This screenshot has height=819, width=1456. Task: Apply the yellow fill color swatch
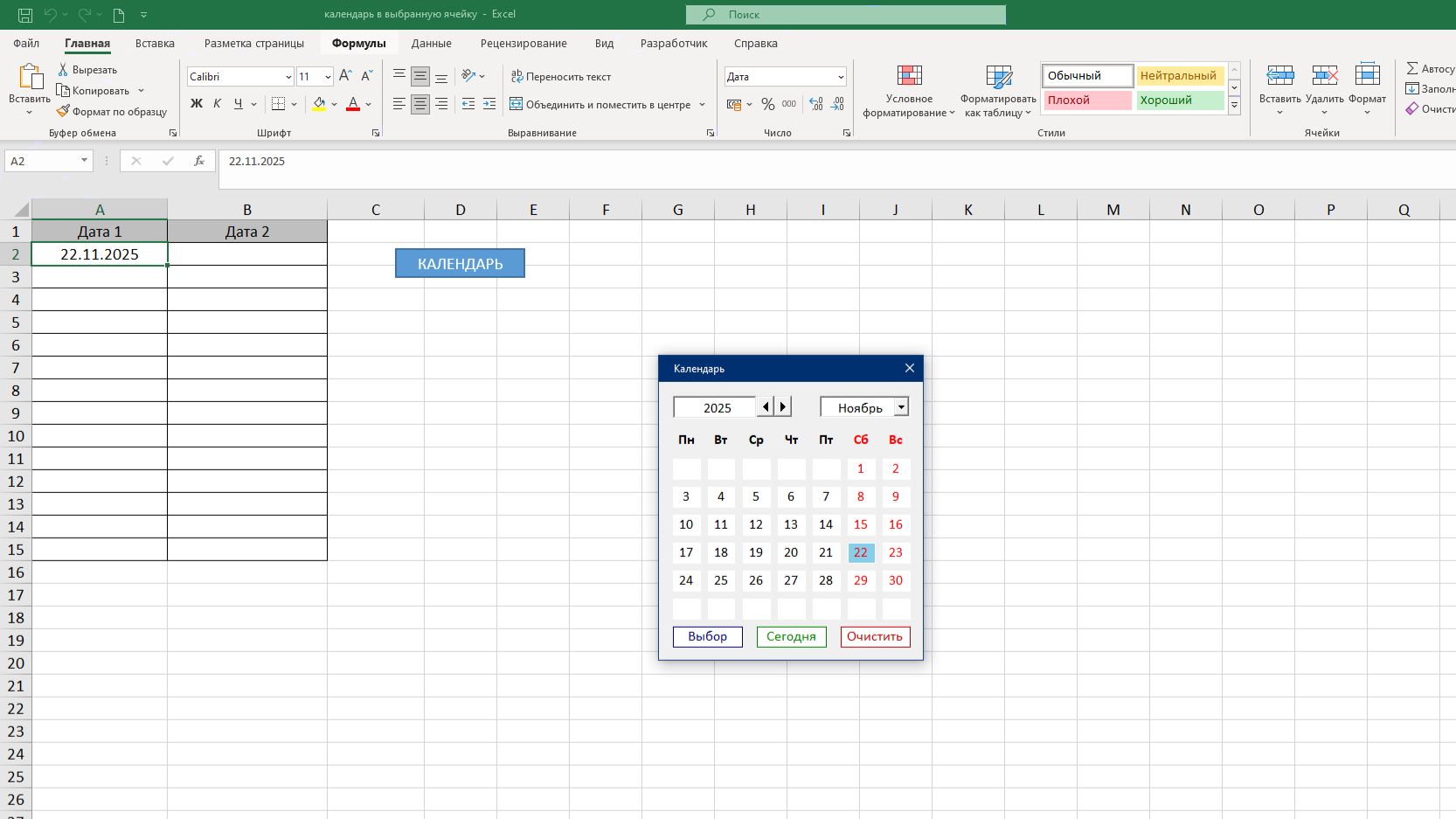(x=319, y=104)
